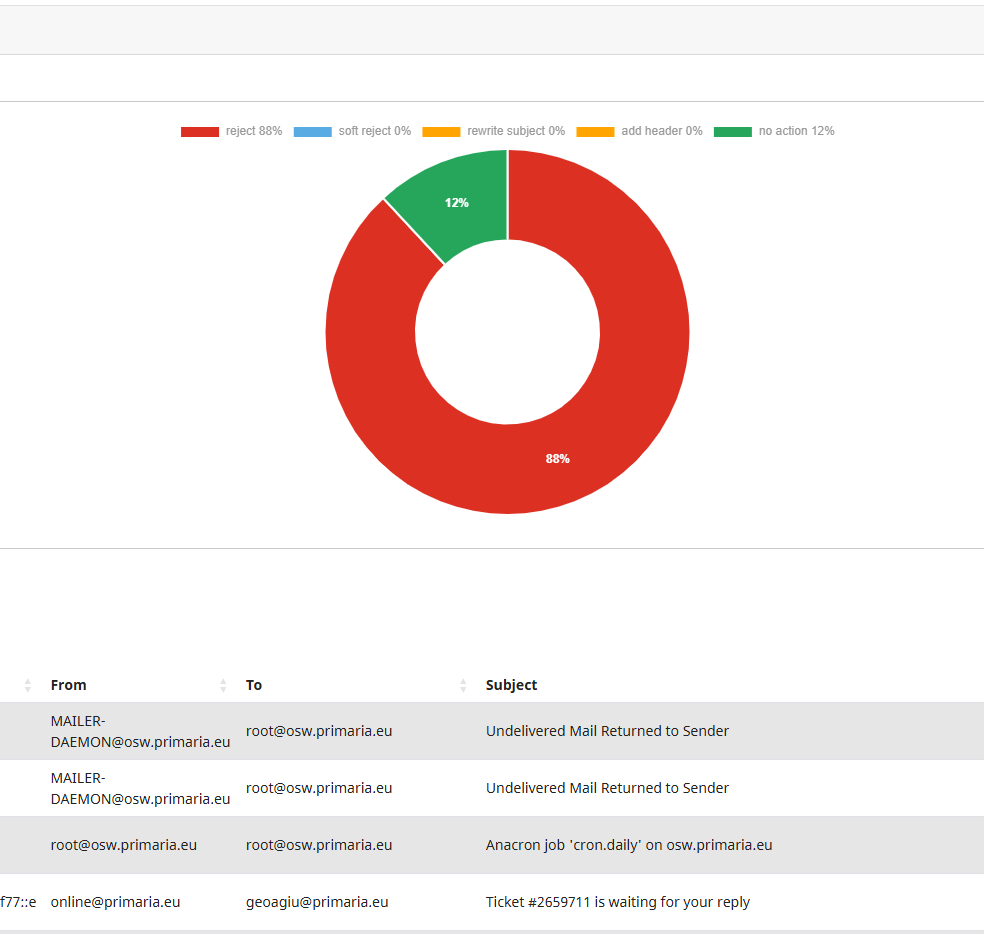Image resolution: width=984 pixels, height=934 pixels.
Task: Click sender online@primaria.eu cell
Action: (x=115, y=902)
